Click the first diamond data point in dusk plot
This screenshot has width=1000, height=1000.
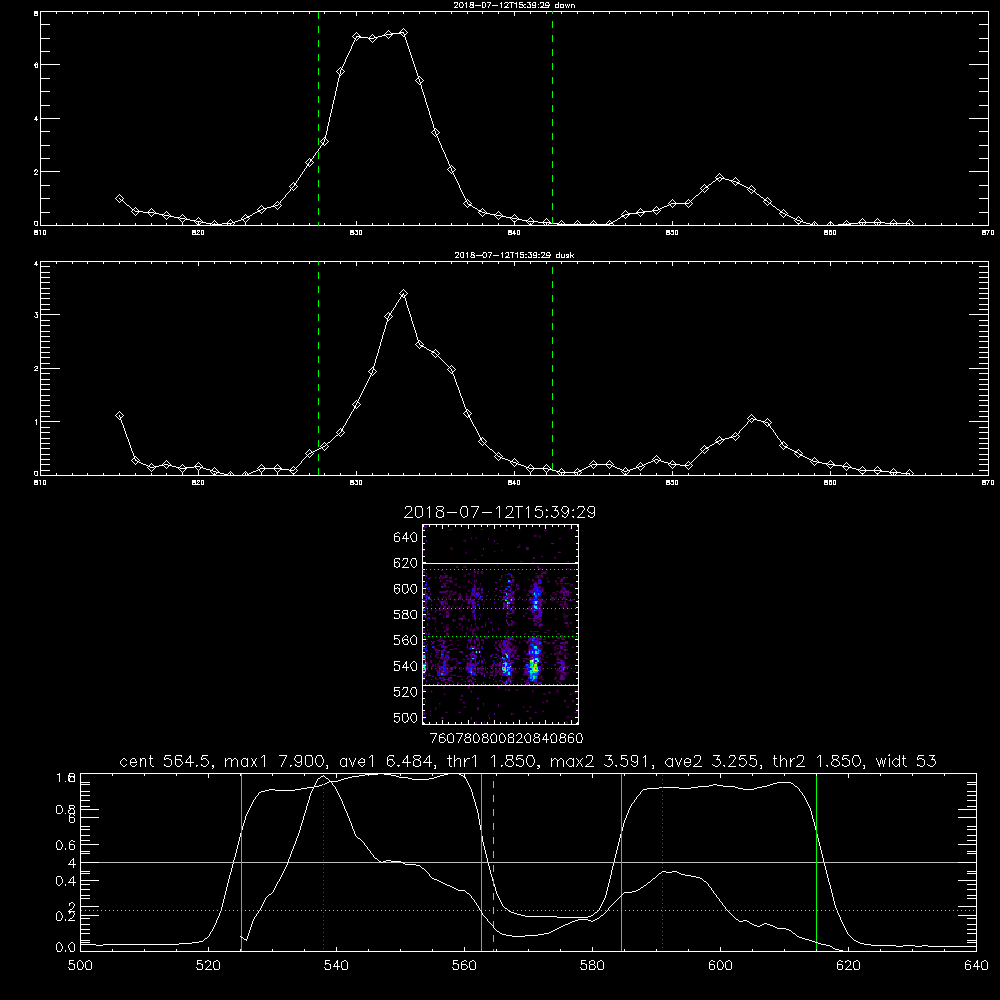119,416
